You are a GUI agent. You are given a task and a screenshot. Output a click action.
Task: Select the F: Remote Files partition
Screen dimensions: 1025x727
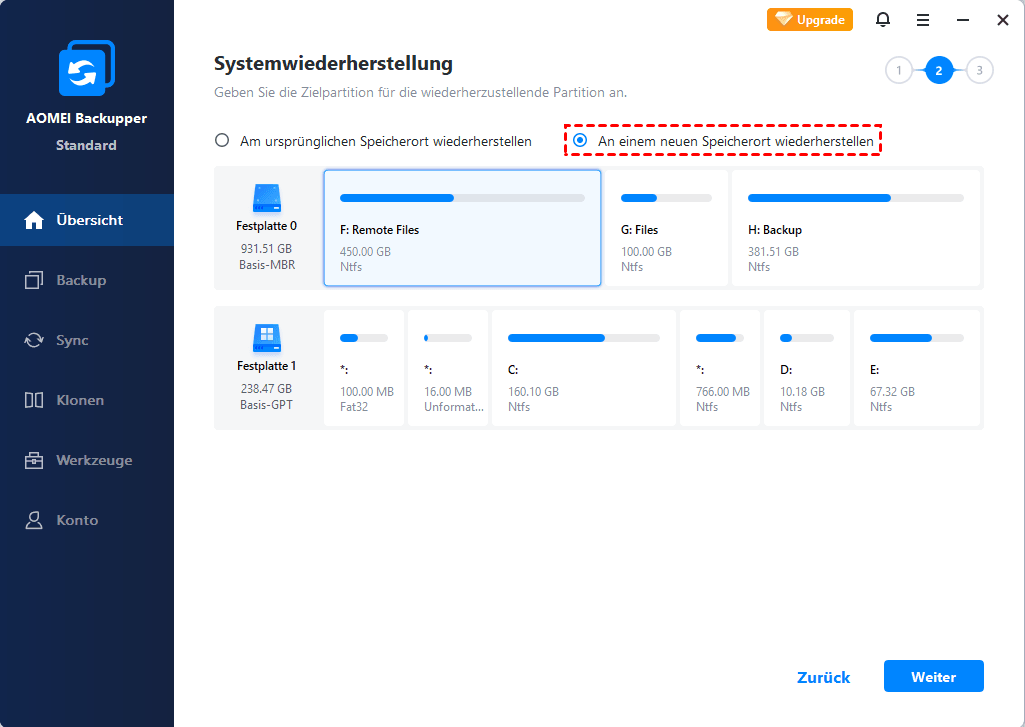click(x=462, y=228)
